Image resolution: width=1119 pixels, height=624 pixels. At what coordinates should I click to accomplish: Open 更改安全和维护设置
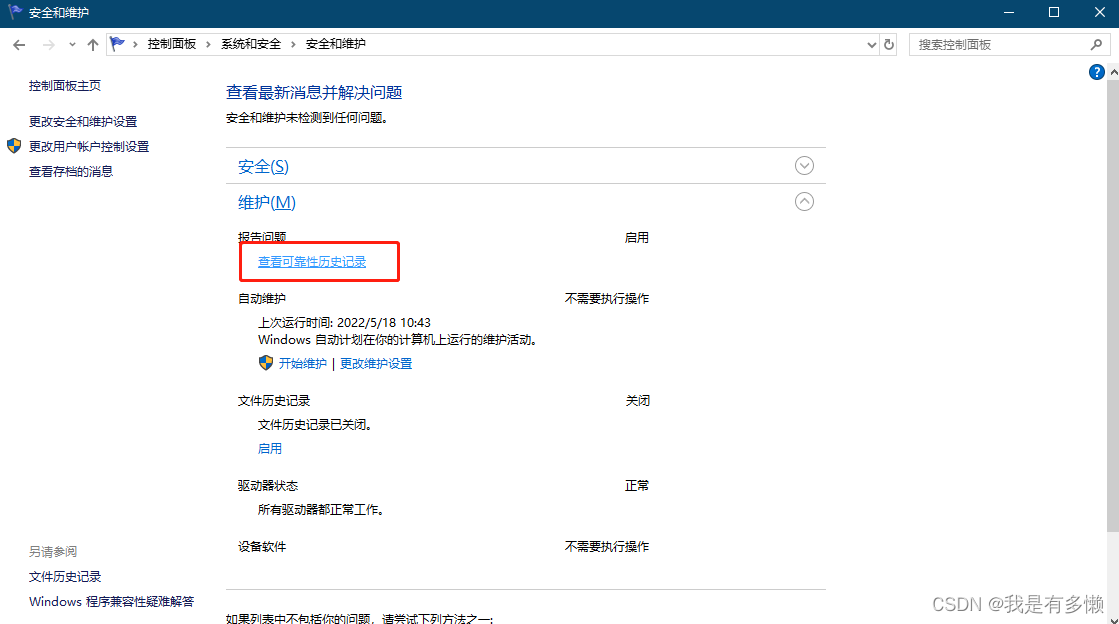pyautogui.click(x=83, y=121)
